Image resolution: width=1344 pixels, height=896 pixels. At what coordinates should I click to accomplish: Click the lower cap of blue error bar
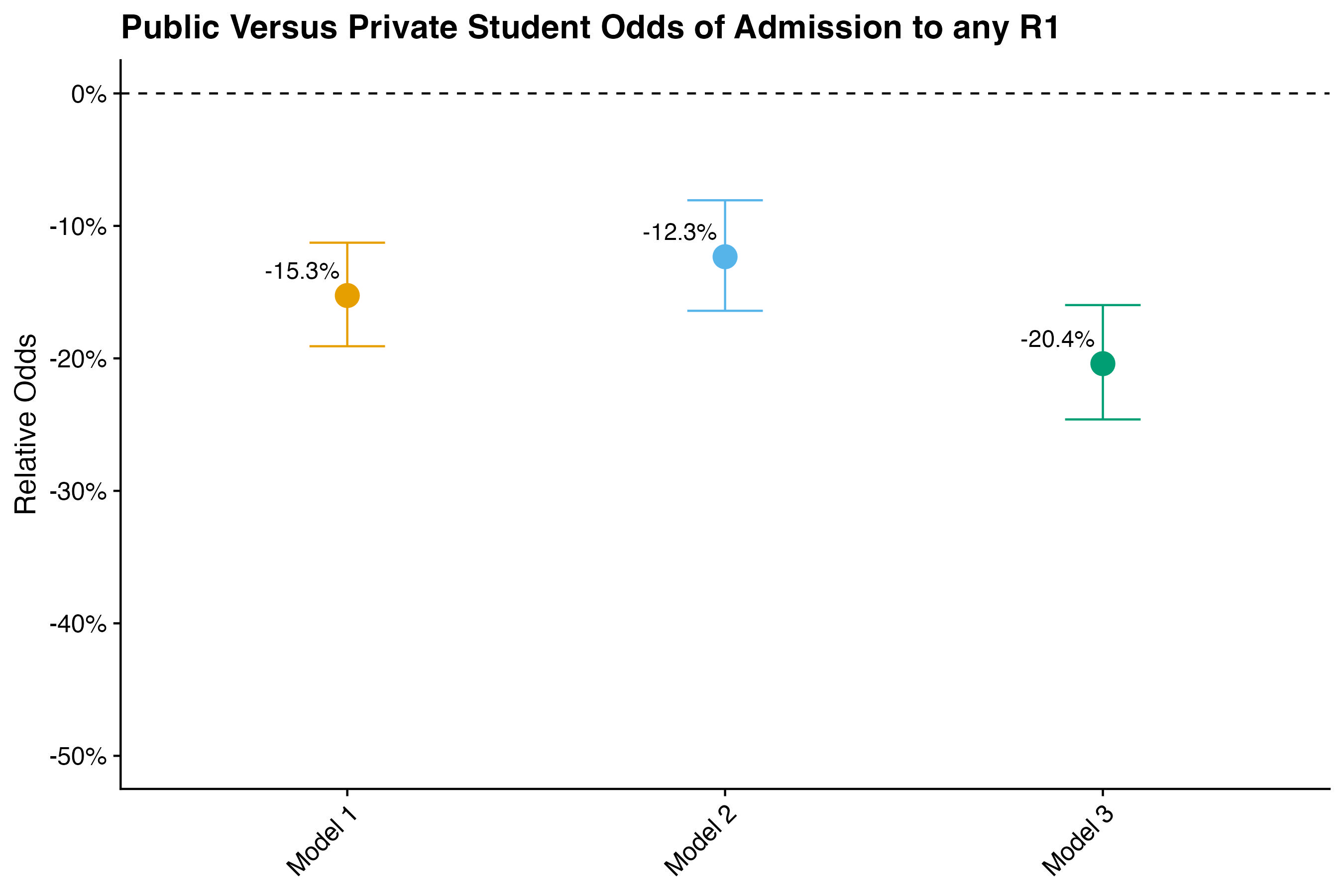click(x=725, y=311)
